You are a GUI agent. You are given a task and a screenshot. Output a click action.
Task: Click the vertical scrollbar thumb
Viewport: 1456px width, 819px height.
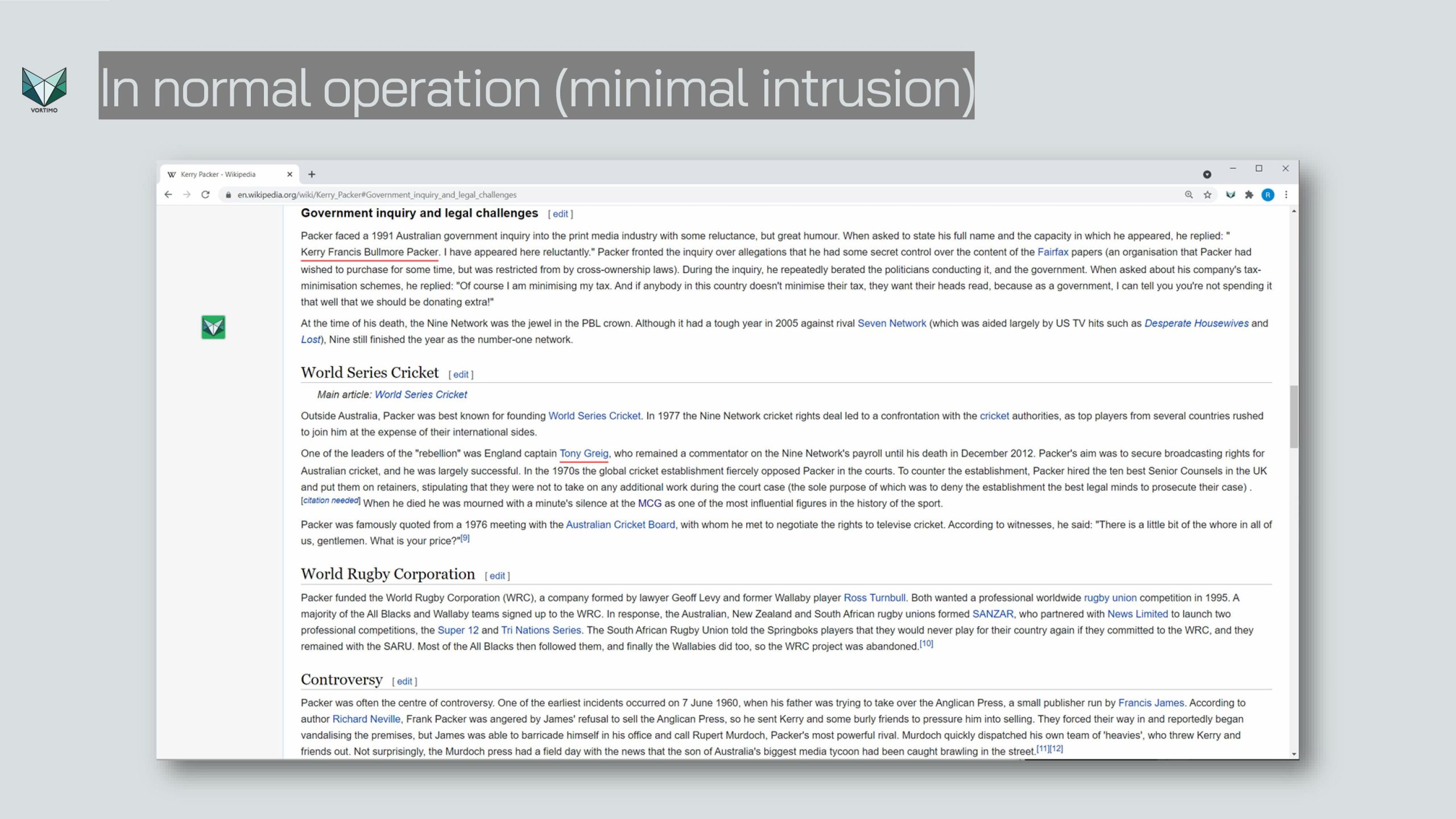pyautogui.click(x=1294, y=416)
